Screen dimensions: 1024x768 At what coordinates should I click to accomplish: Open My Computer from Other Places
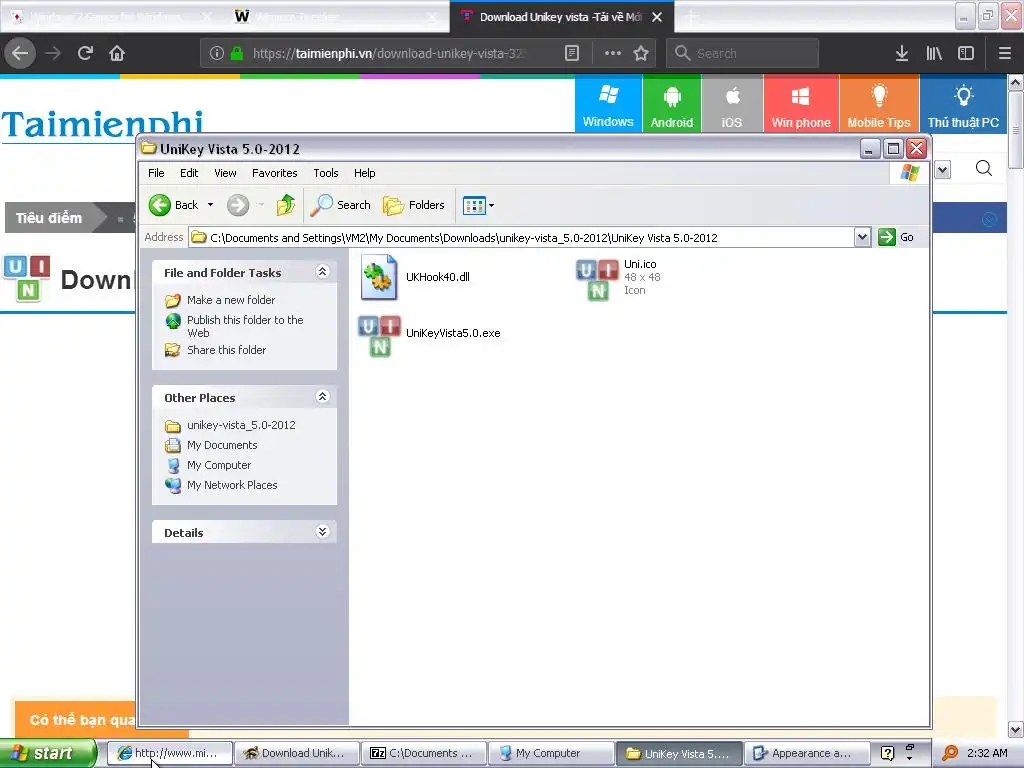coord(219,465)
